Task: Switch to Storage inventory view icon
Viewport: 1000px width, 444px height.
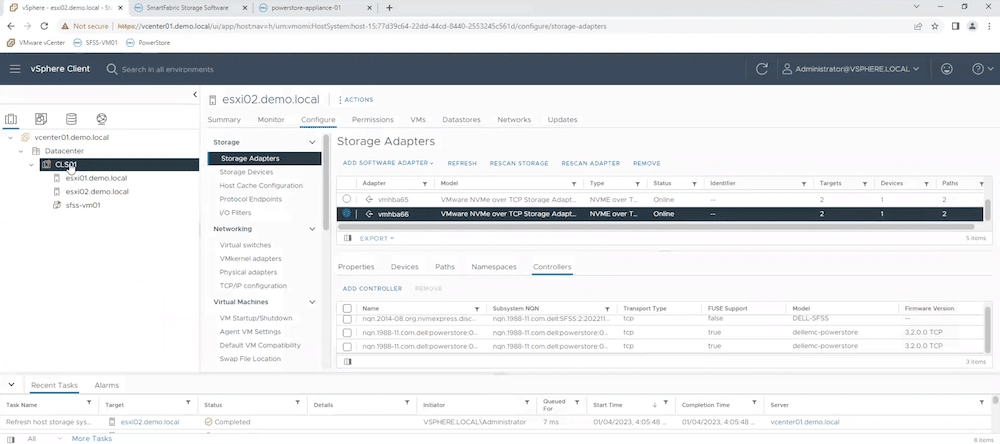Action: (x=71, y=119)
